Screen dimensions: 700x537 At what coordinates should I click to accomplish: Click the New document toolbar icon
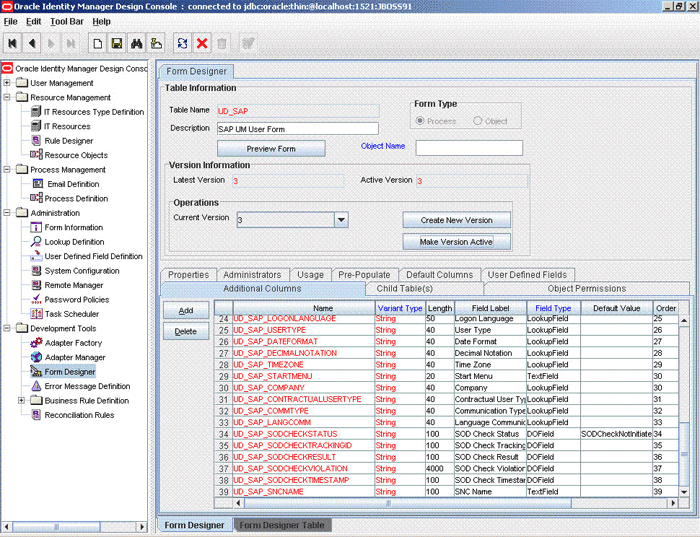tap(97, 43)
